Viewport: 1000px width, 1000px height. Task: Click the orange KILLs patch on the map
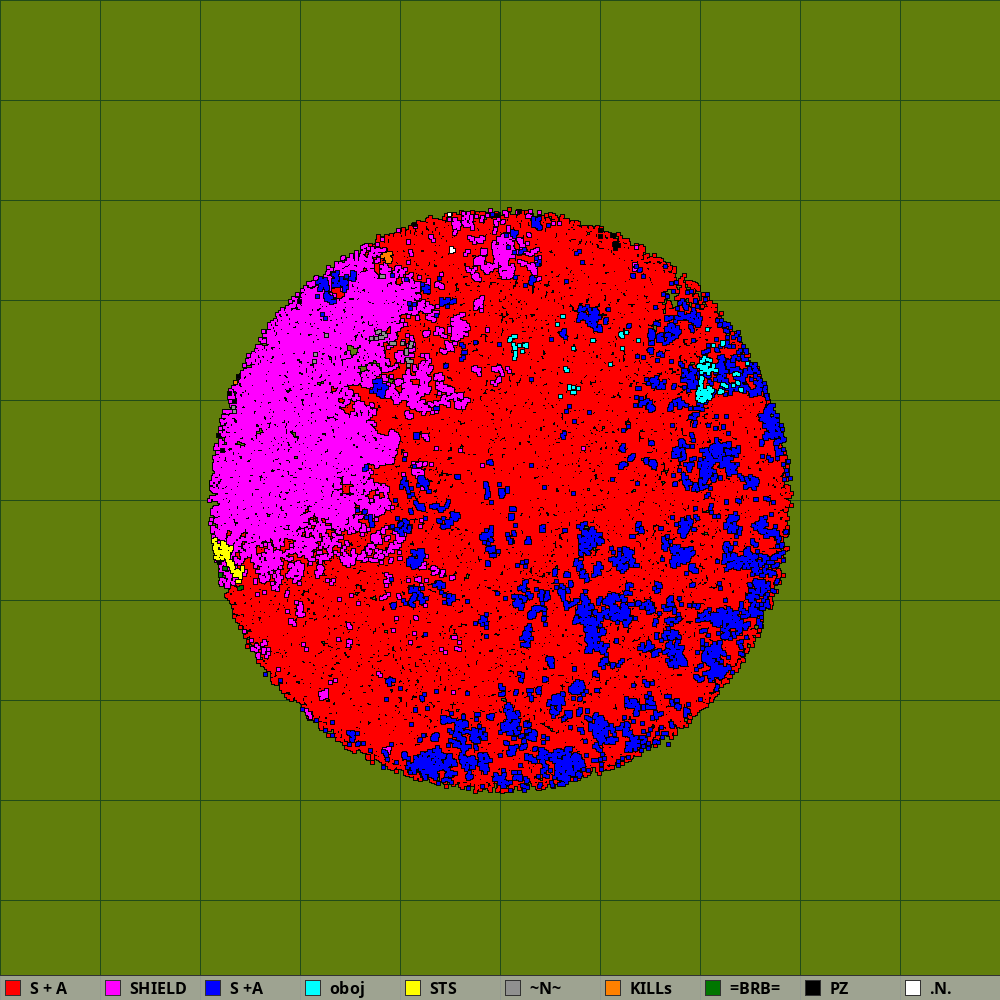[x=387, y=258]
